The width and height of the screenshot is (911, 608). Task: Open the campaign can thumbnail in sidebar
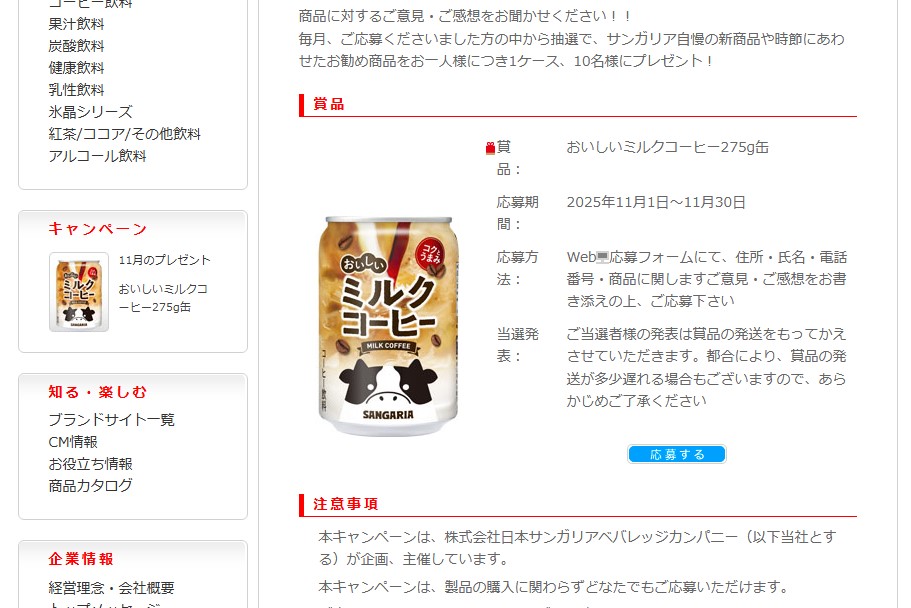coord(79,292)
